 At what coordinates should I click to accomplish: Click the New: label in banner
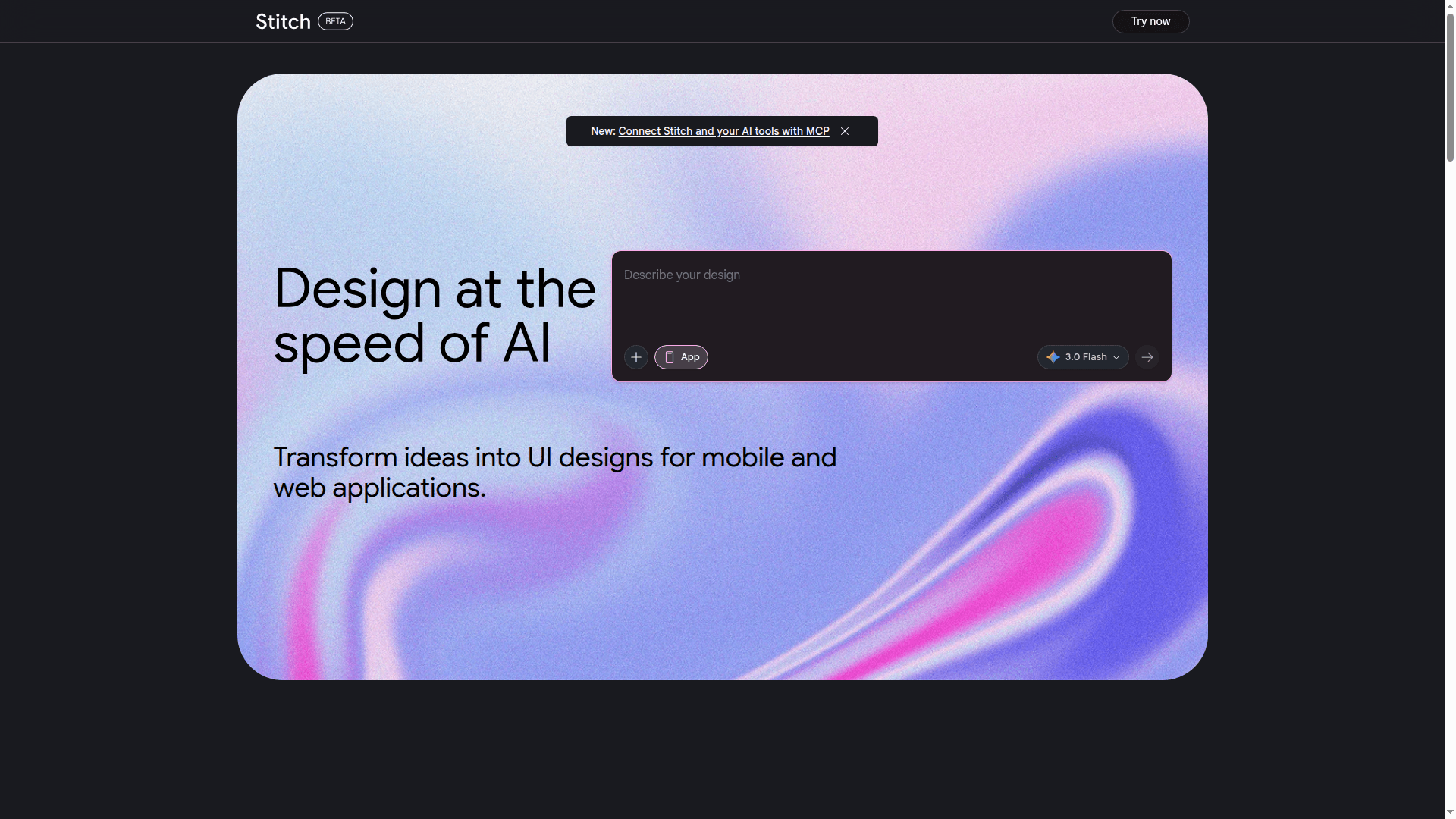point(603,131)
